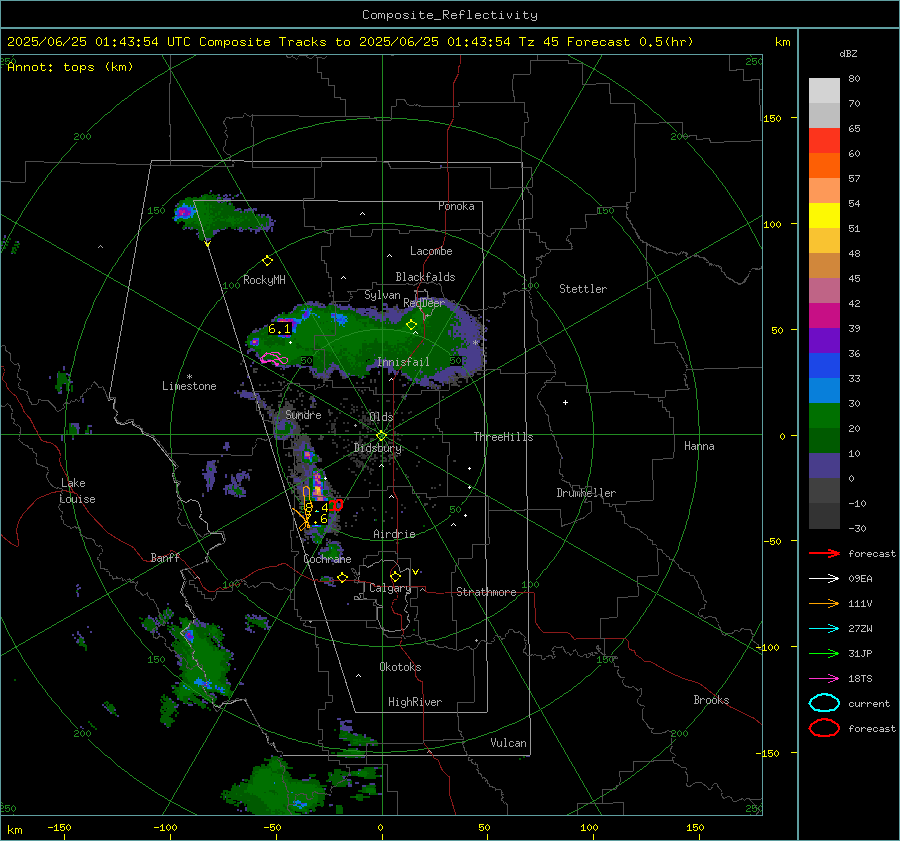Click the 150 tick on the right axis
900x841 pixels.
click(x=772, y=118)
